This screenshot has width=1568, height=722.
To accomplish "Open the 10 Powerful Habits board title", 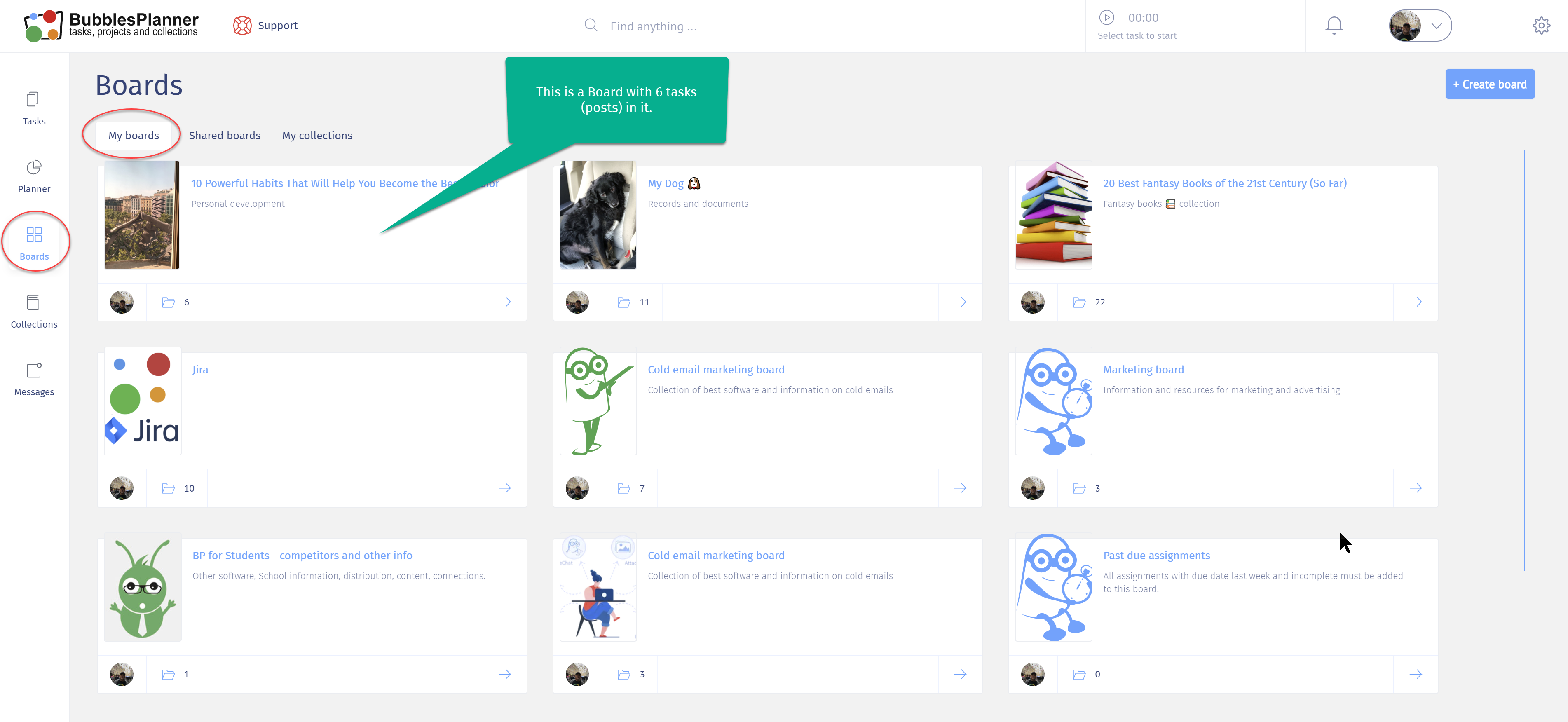I will pos(345,183).
